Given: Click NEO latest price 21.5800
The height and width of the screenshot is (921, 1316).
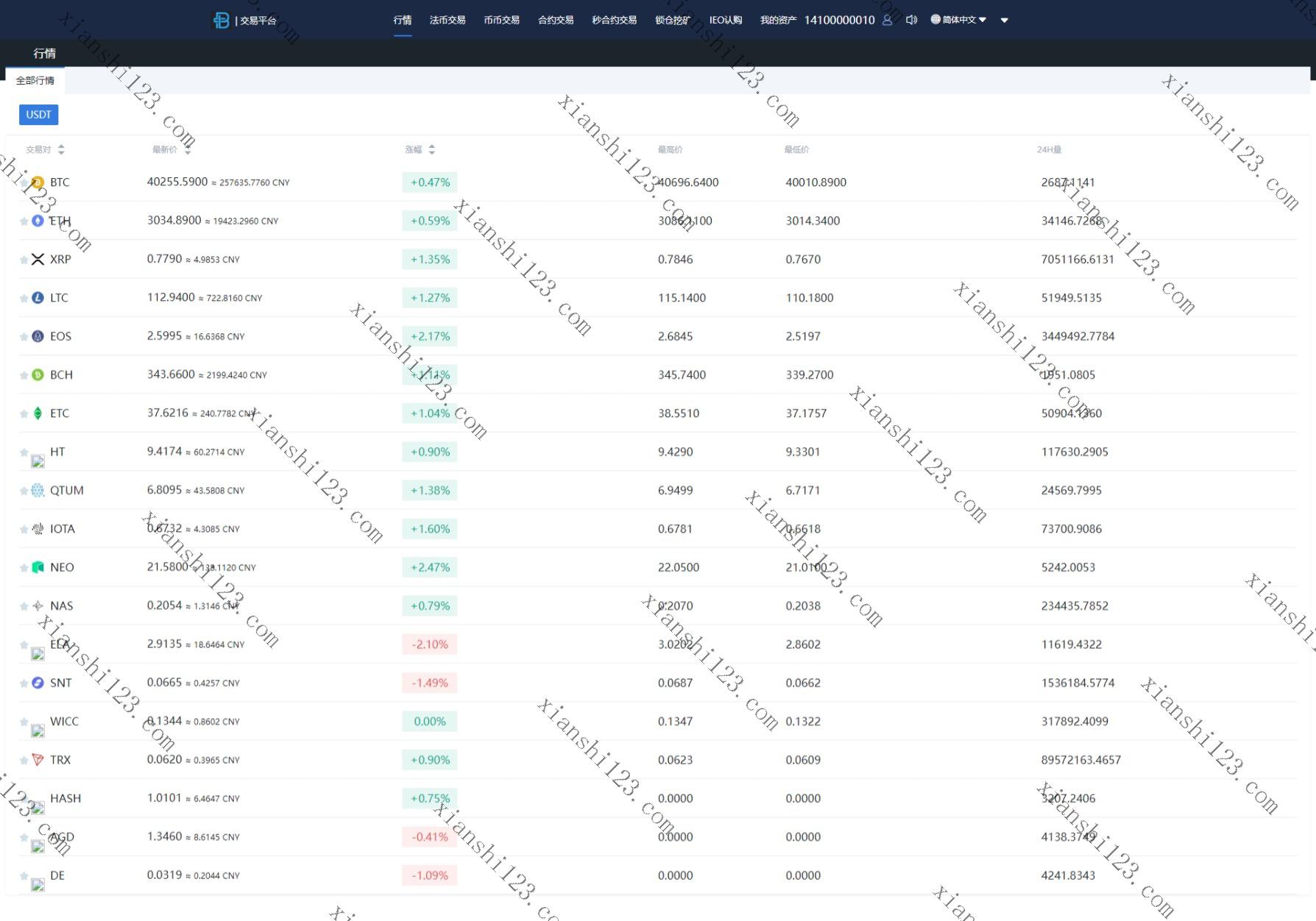Looking at the screenshot, I should [x=168, y=566].
